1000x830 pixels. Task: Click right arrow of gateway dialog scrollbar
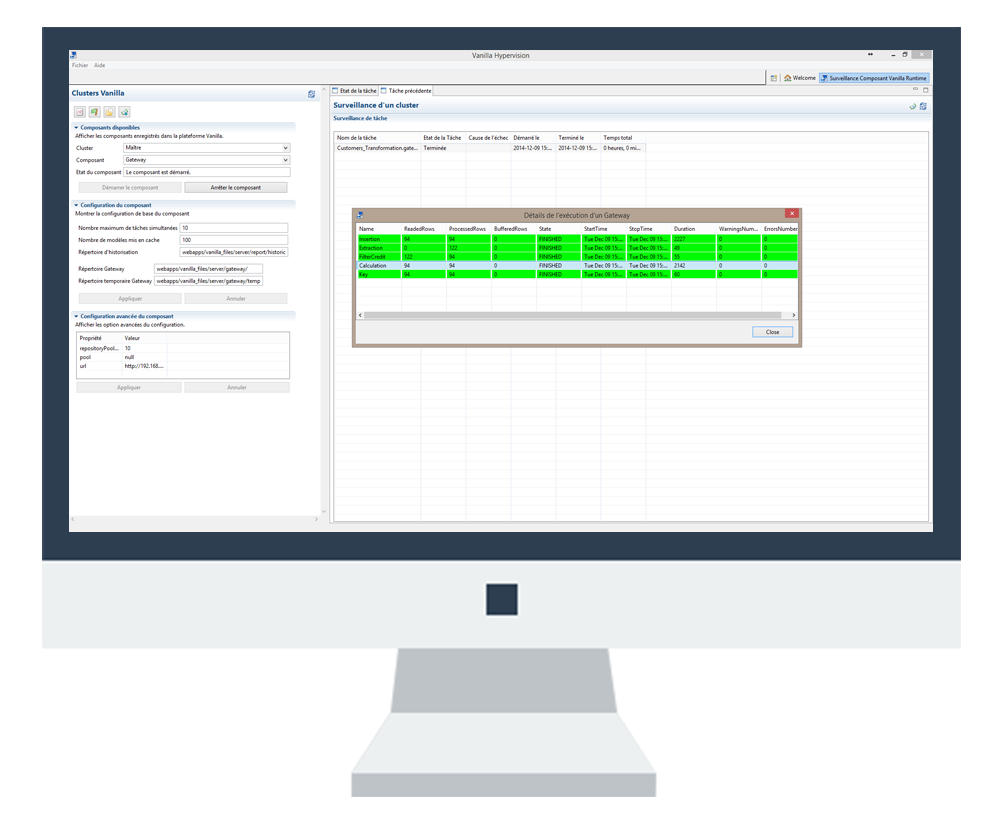tap(793, 315)
